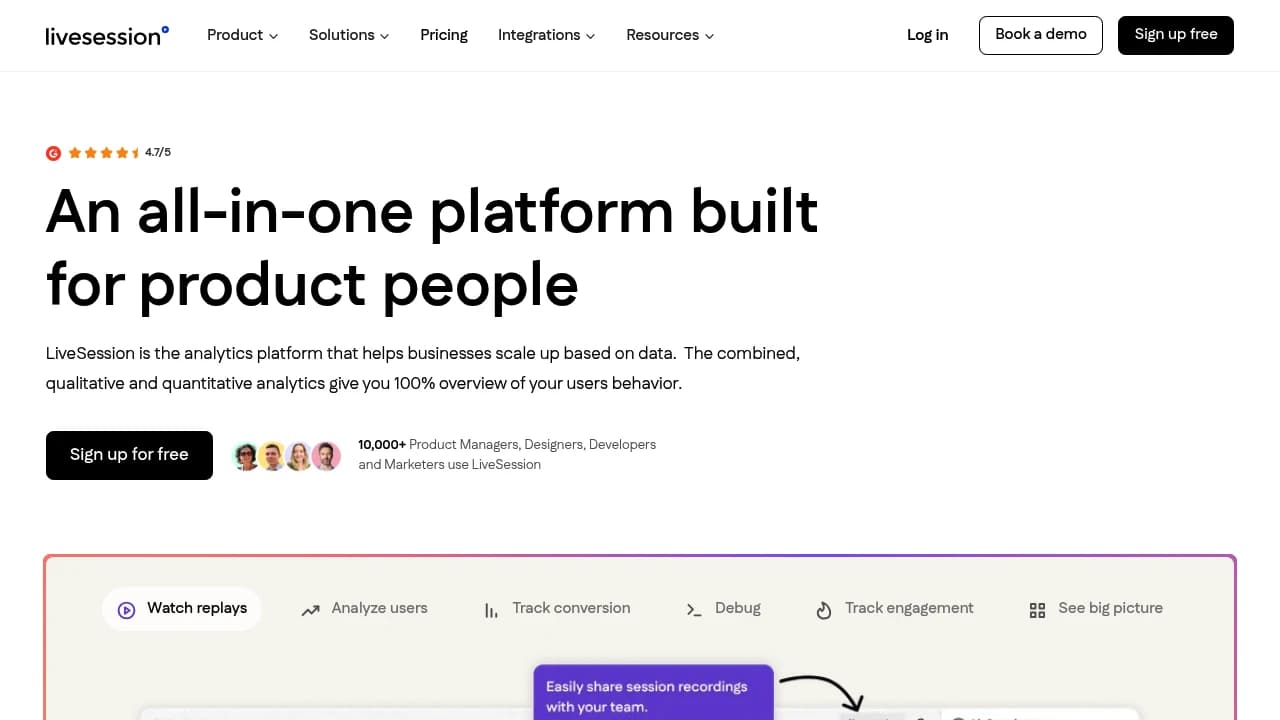The image size is (1280, 720).
Task: Expand the Product dropdown menu
Action: click(x=243, y=35)
